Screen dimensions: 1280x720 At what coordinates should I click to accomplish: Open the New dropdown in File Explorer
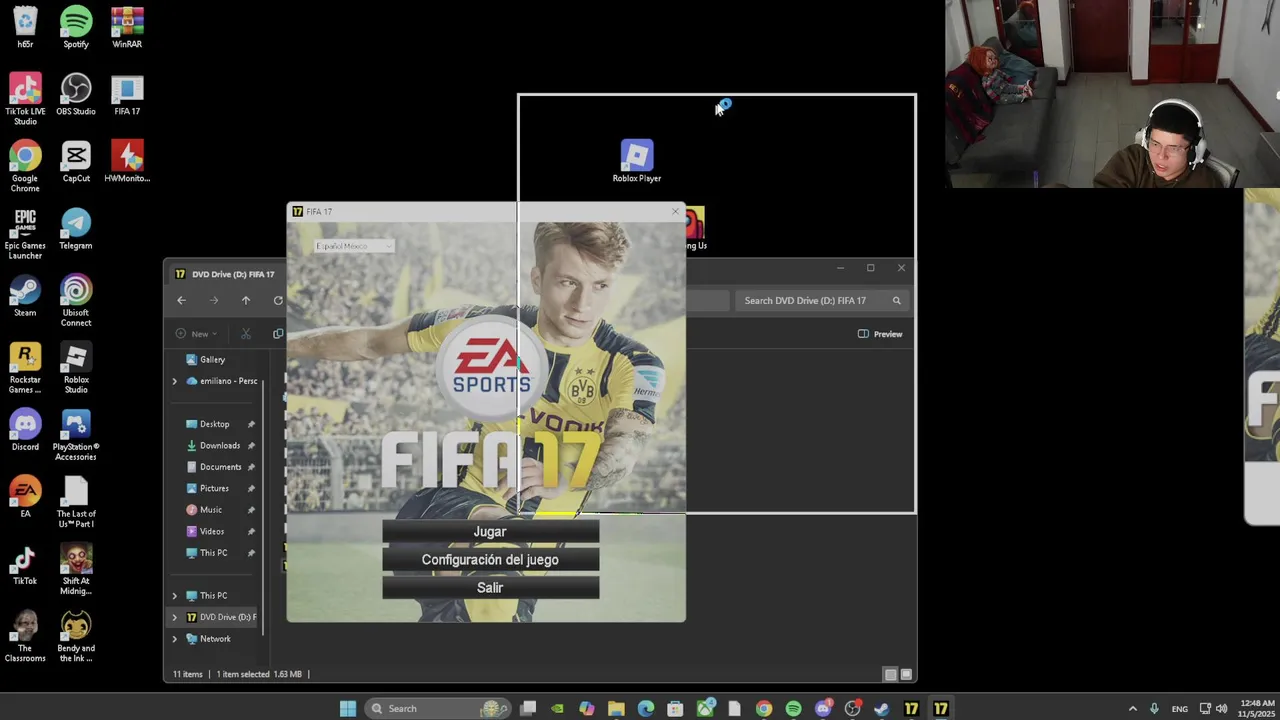pyautogui.click(x=196, y=334)
